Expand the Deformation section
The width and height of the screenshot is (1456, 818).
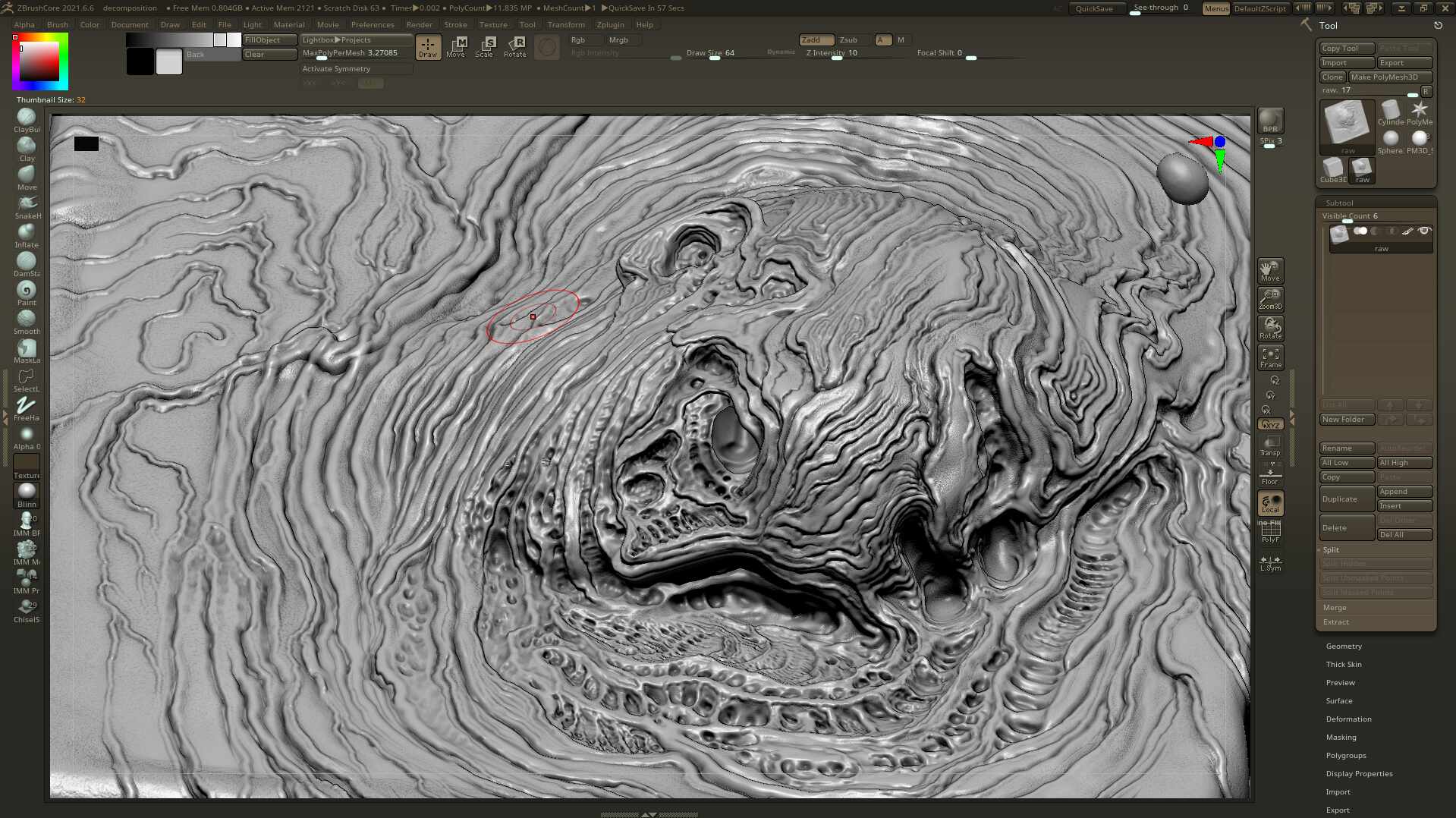click(x=1348, y=719)
